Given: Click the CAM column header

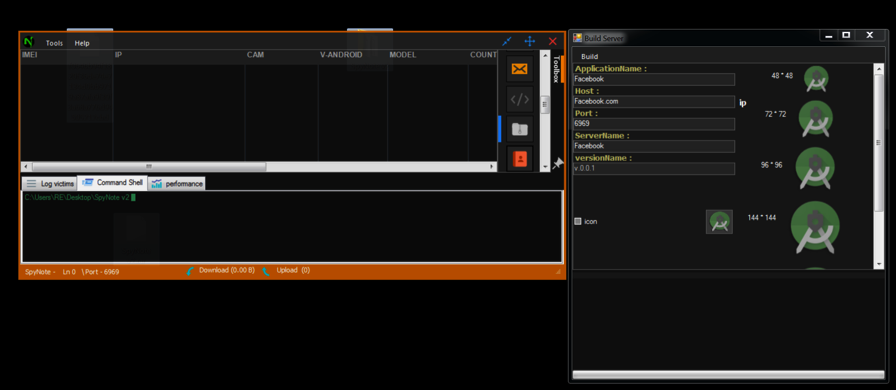Looking at the screenshot, I should [255, 55].
